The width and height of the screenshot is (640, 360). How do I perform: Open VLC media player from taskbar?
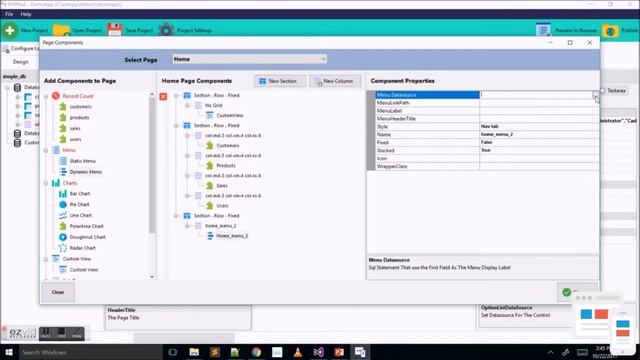tap(298, 352)
